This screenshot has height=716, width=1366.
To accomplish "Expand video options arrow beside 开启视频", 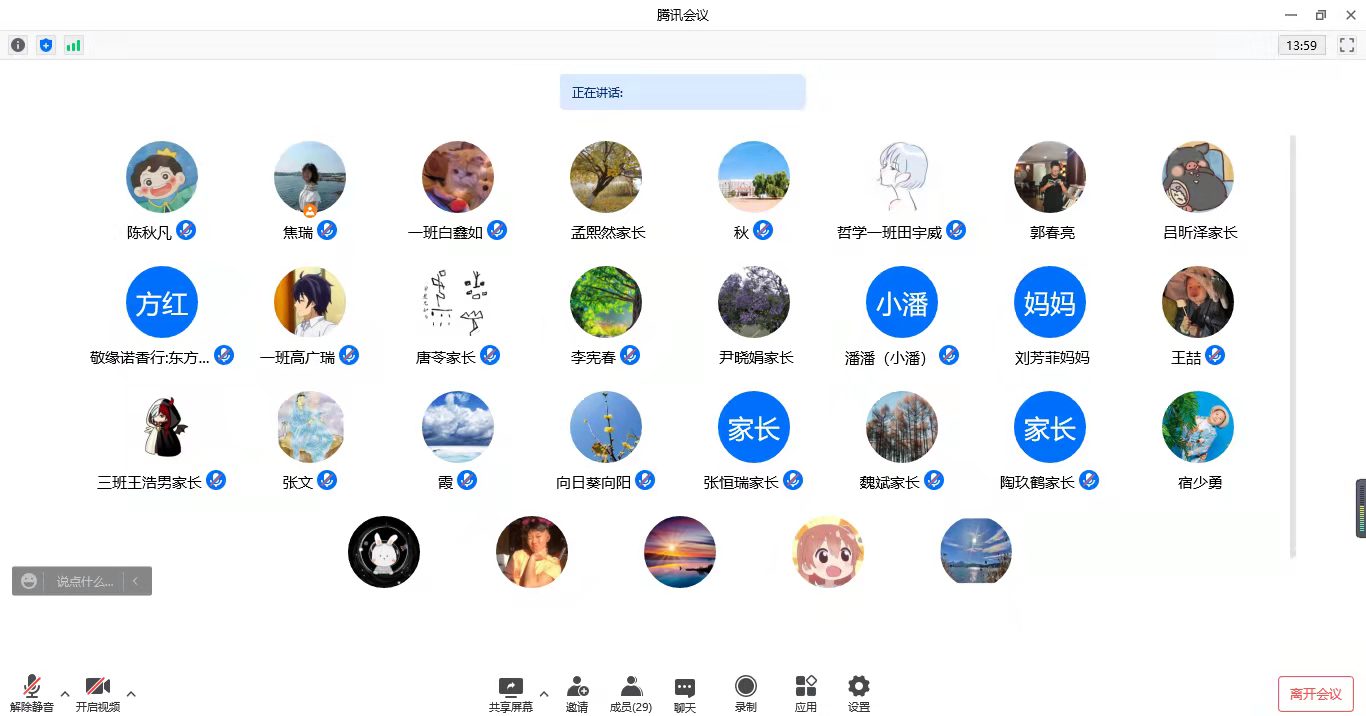I will pyautogui.click(x=131, y=693).
